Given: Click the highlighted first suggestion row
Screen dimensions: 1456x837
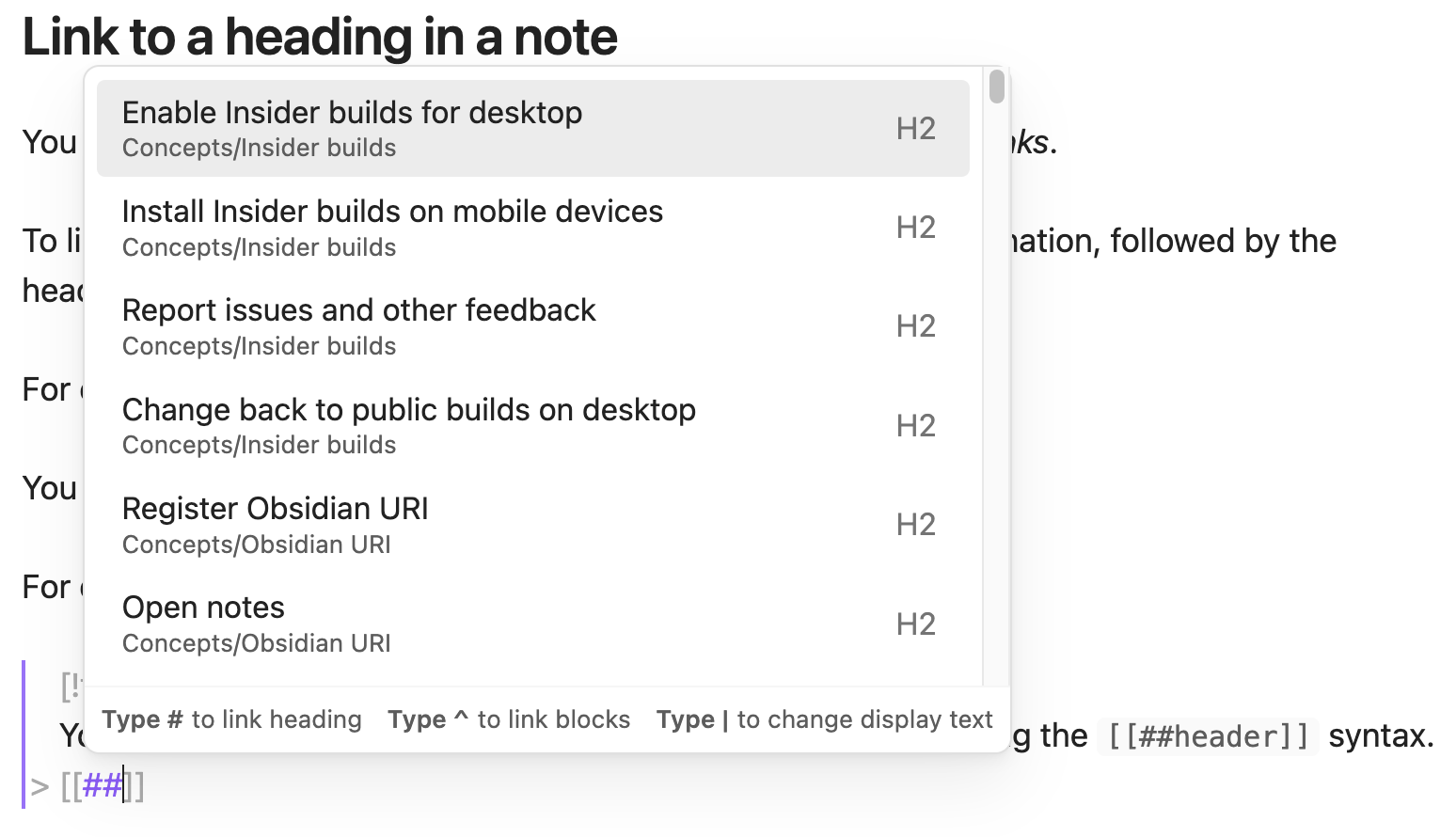Looking at the screenshot, I should click(x=531, y=127).
